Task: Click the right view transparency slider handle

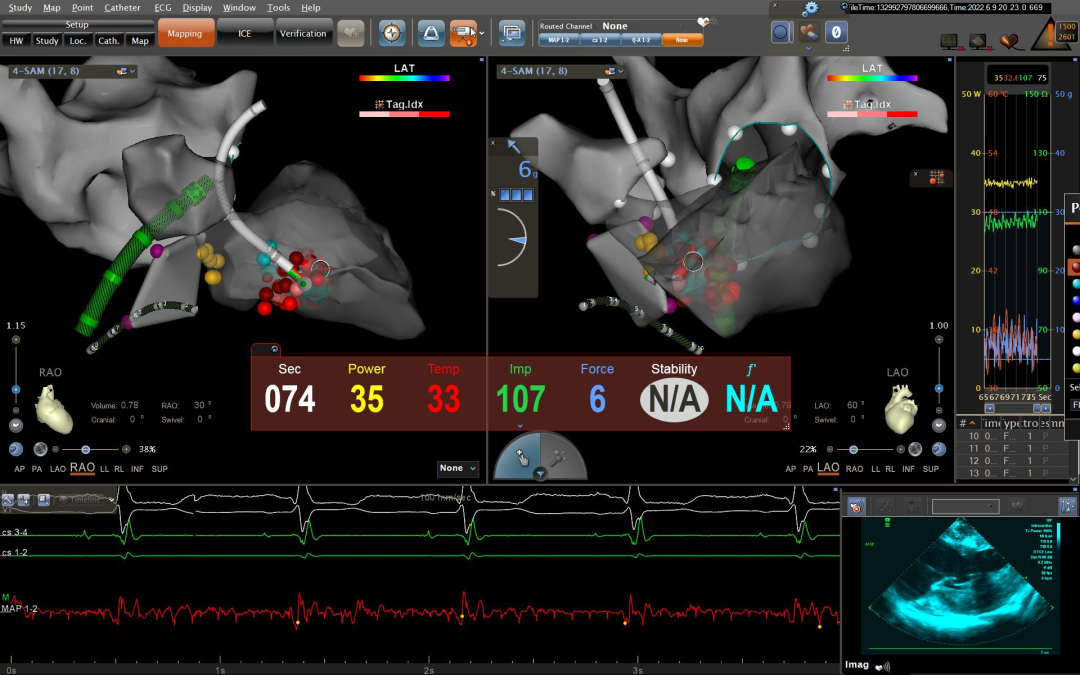Action: coord(853,450)
